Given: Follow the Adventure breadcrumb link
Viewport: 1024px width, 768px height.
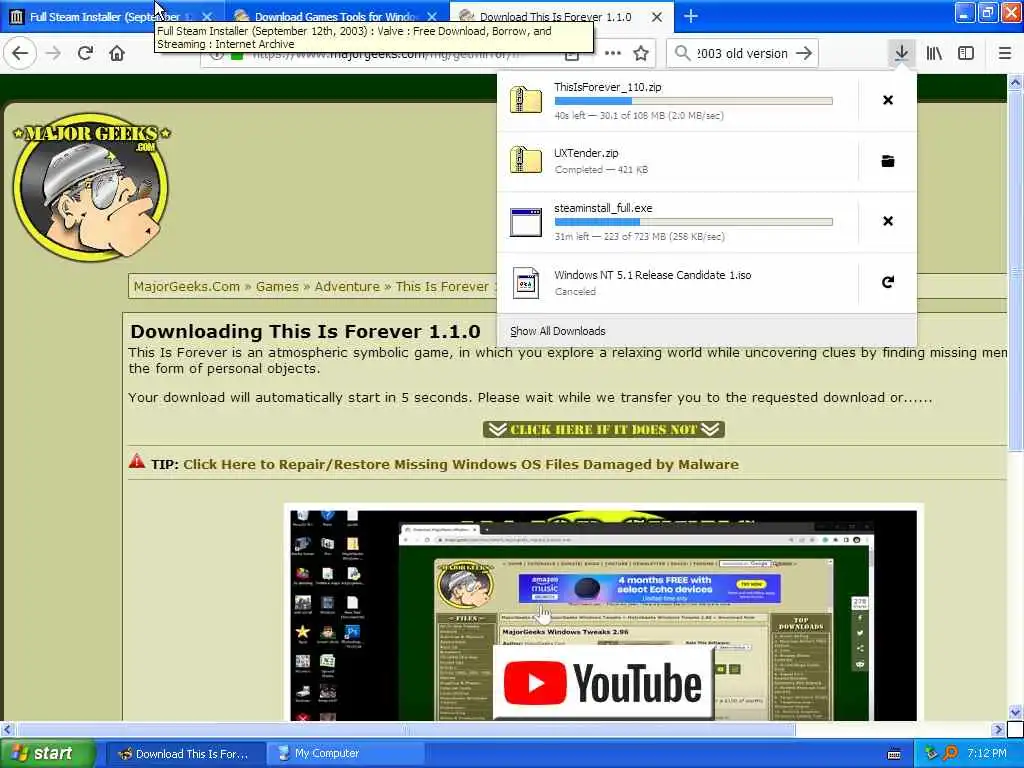Looking at the screenshot, I should 347,286.
